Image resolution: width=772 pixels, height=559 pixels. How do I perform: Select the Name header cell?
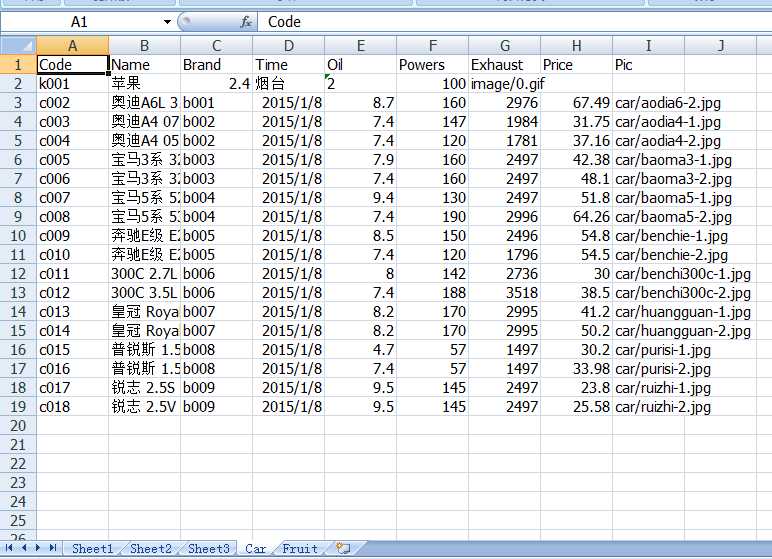click(x=144, y=65)
